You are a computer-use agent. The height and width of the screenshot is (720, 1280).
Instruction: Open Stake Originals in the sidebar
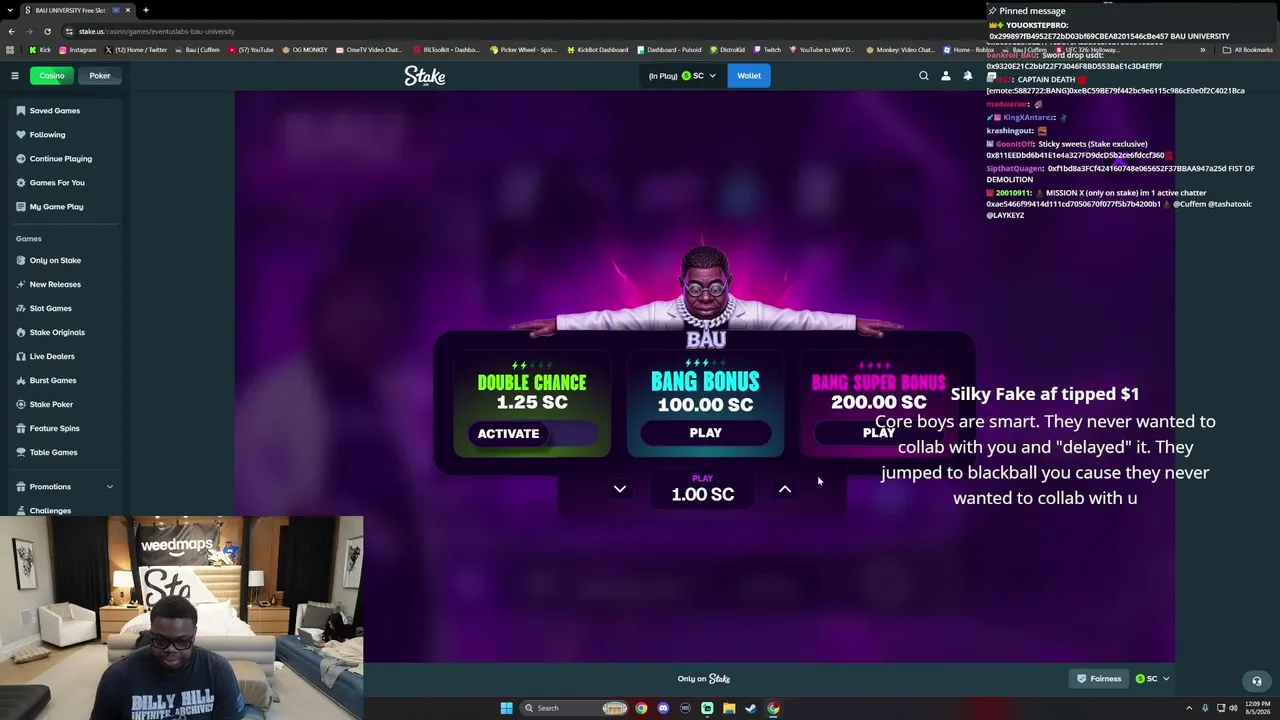tap(65, 333)
